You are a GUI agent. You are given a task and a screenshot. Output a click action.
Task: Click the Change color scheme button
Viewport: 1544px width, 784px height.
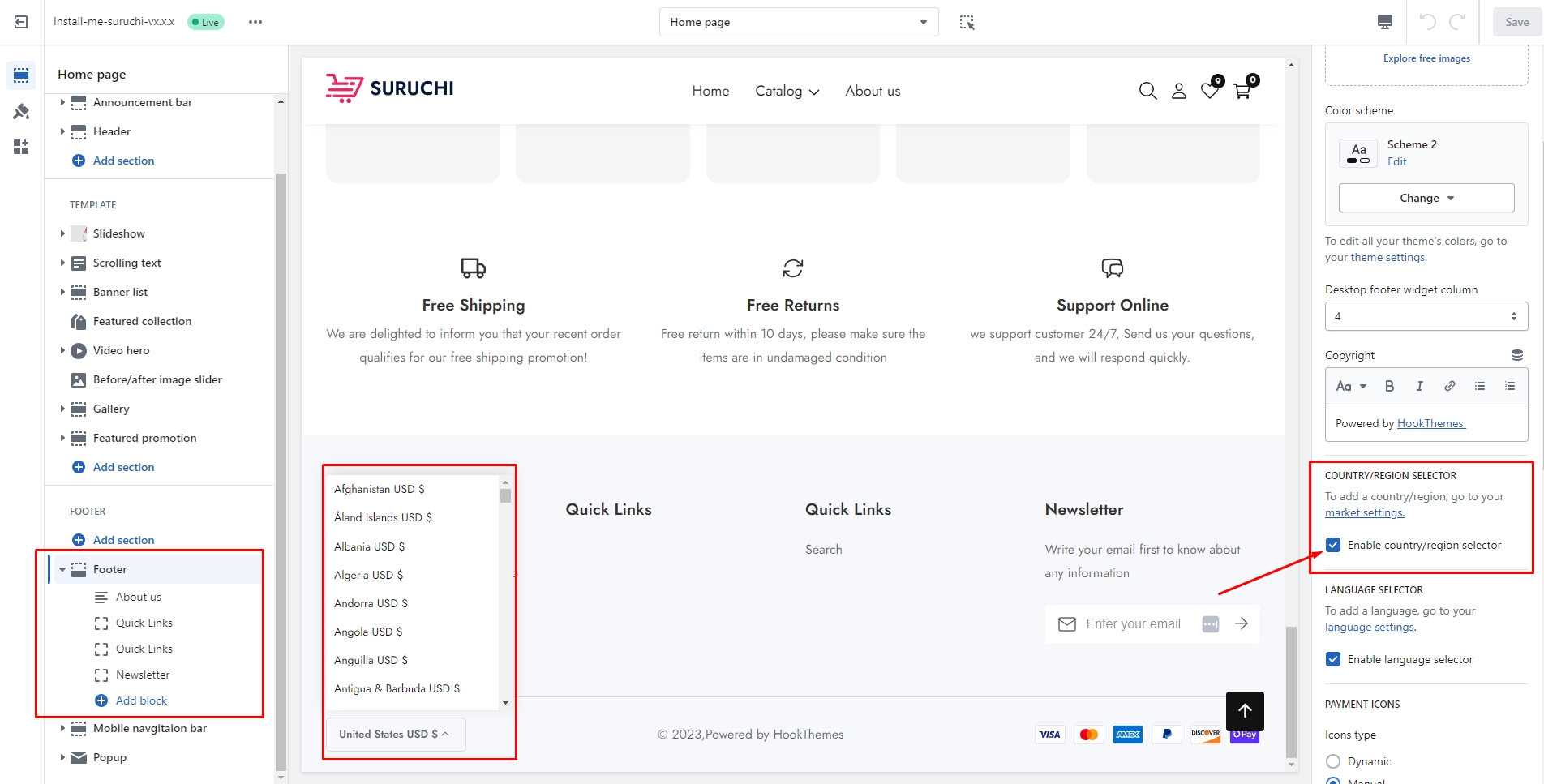coord(1426,198)
